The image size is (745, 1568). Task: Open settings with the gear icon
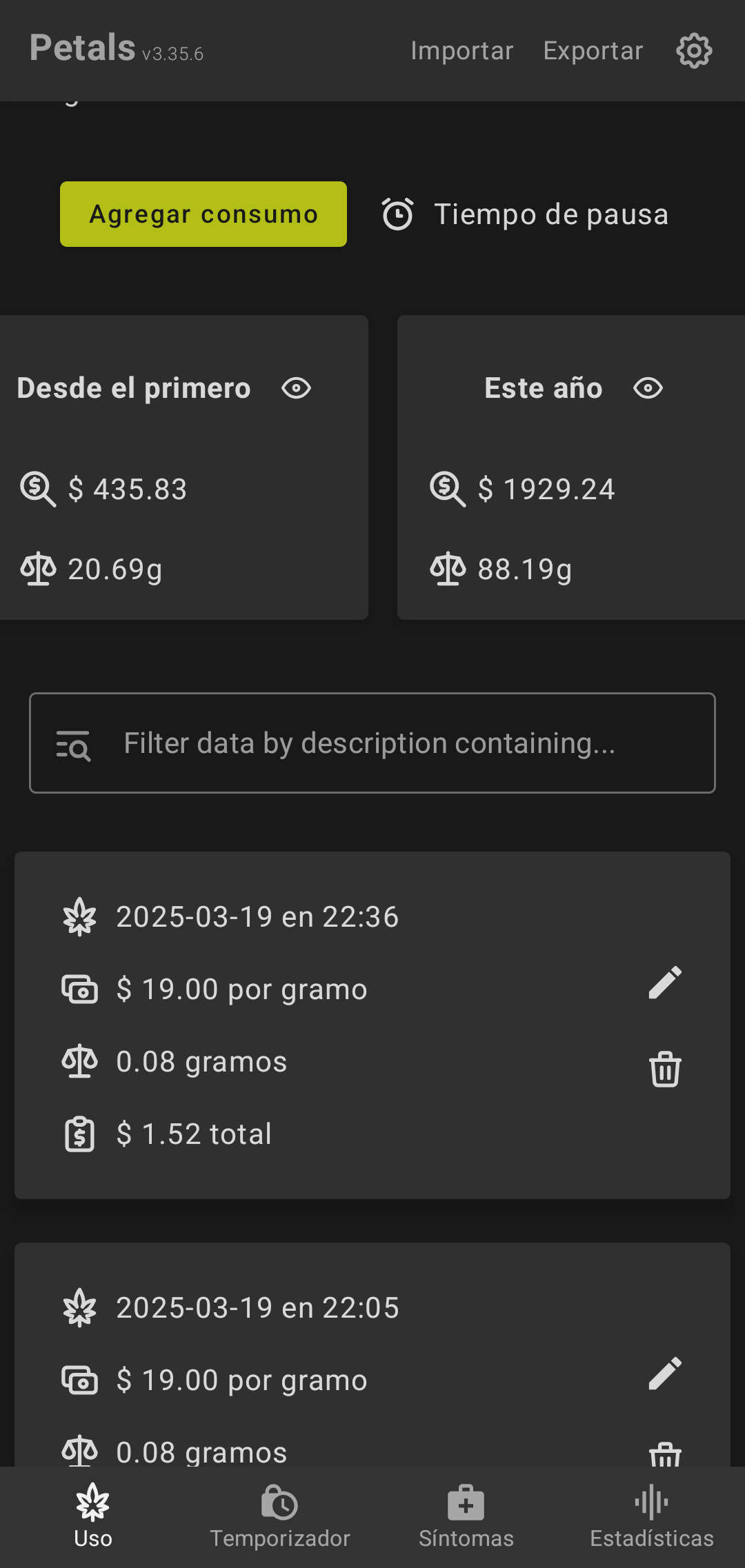point(693,51)
